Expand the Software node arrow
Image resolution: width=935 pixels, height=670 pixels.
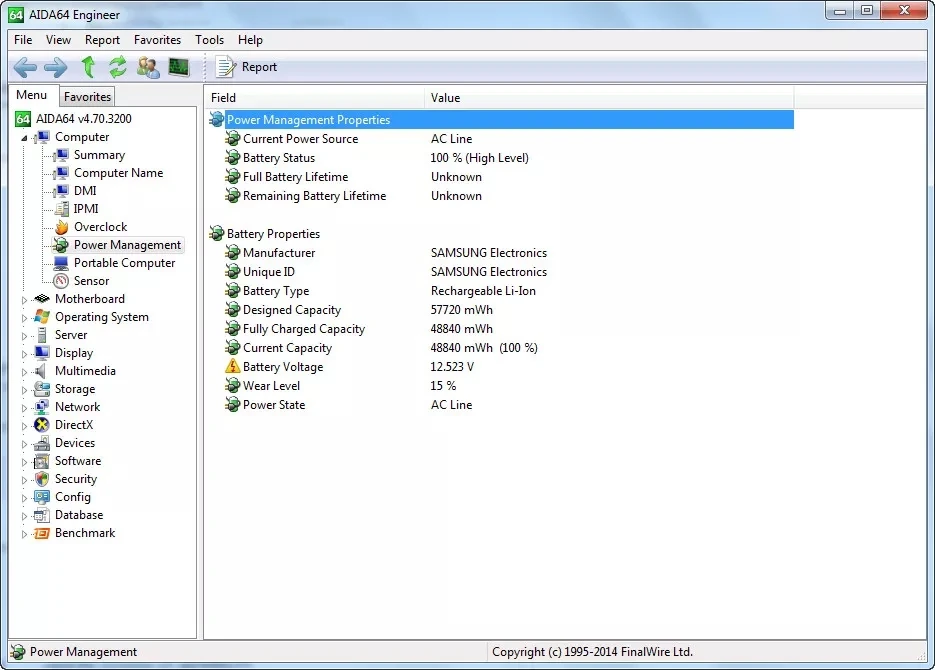coord(24,461)
